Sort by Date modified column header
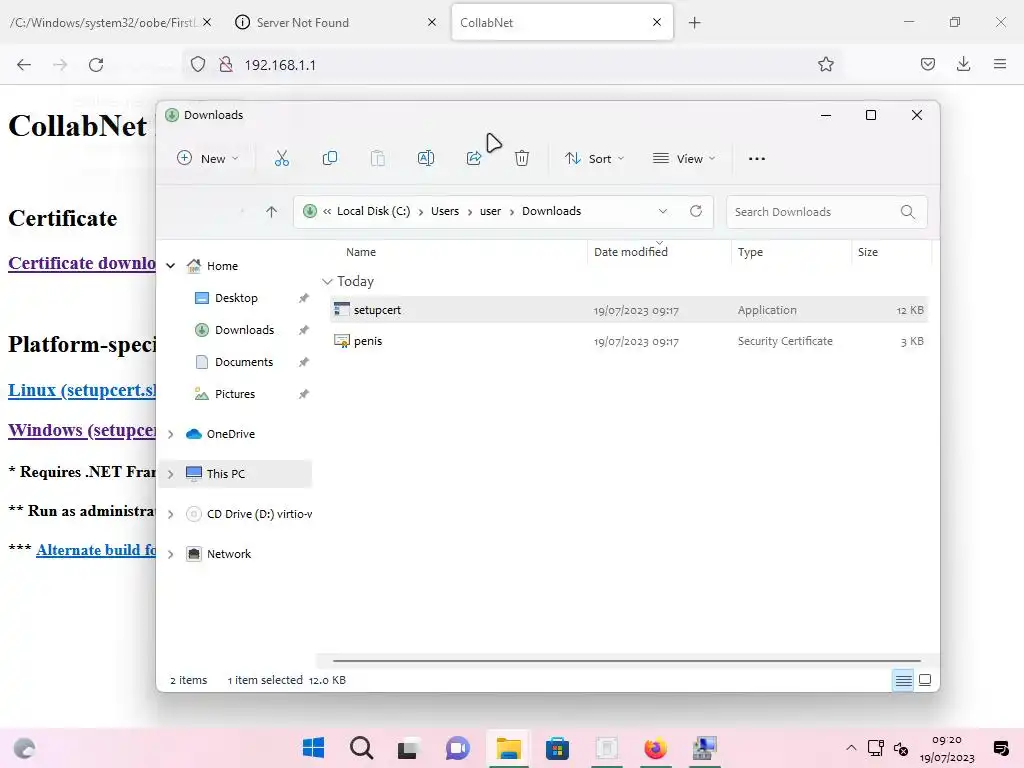This screenshot has height=768, width=1024. (631, 252)
